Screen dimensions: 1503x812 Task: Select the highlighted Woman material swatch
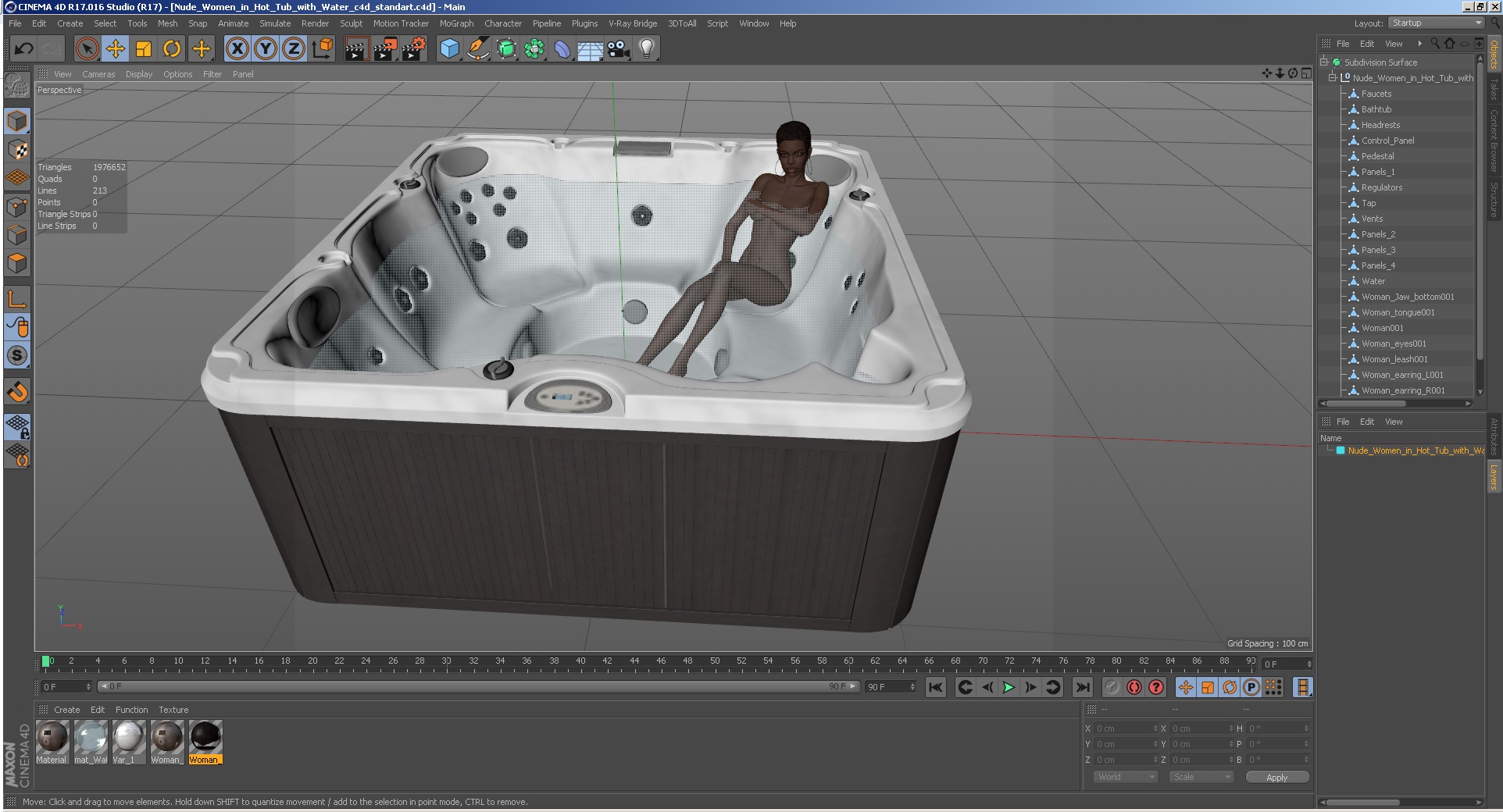coord(205,742)
